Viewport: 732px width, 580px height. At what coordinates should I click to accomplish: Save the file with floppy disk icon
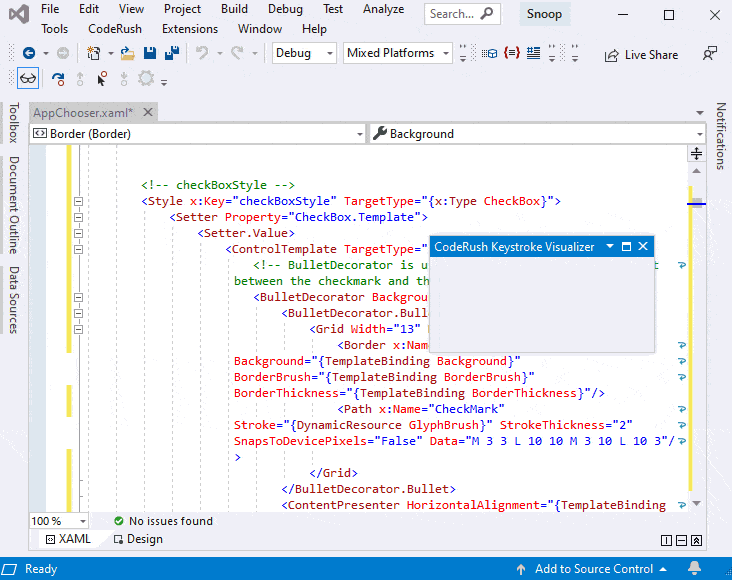click(150, 53)
